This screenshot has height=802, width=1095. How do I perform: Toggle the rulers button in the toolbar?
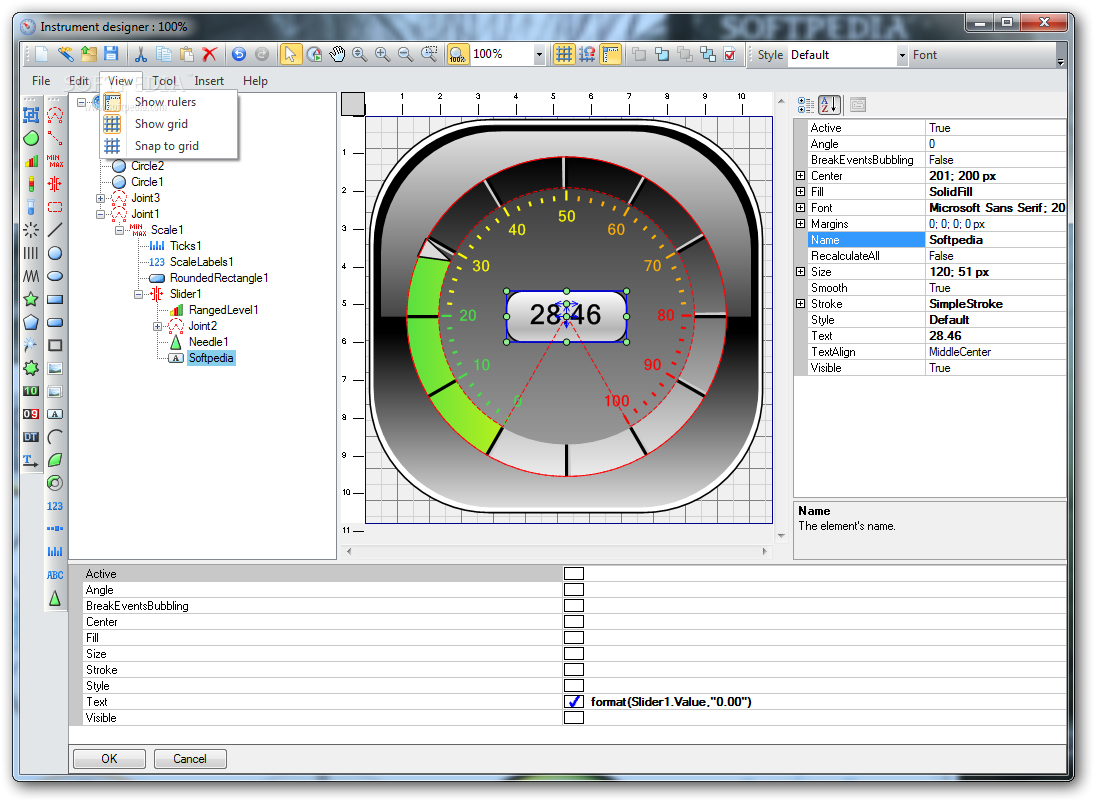click(611, 54)
